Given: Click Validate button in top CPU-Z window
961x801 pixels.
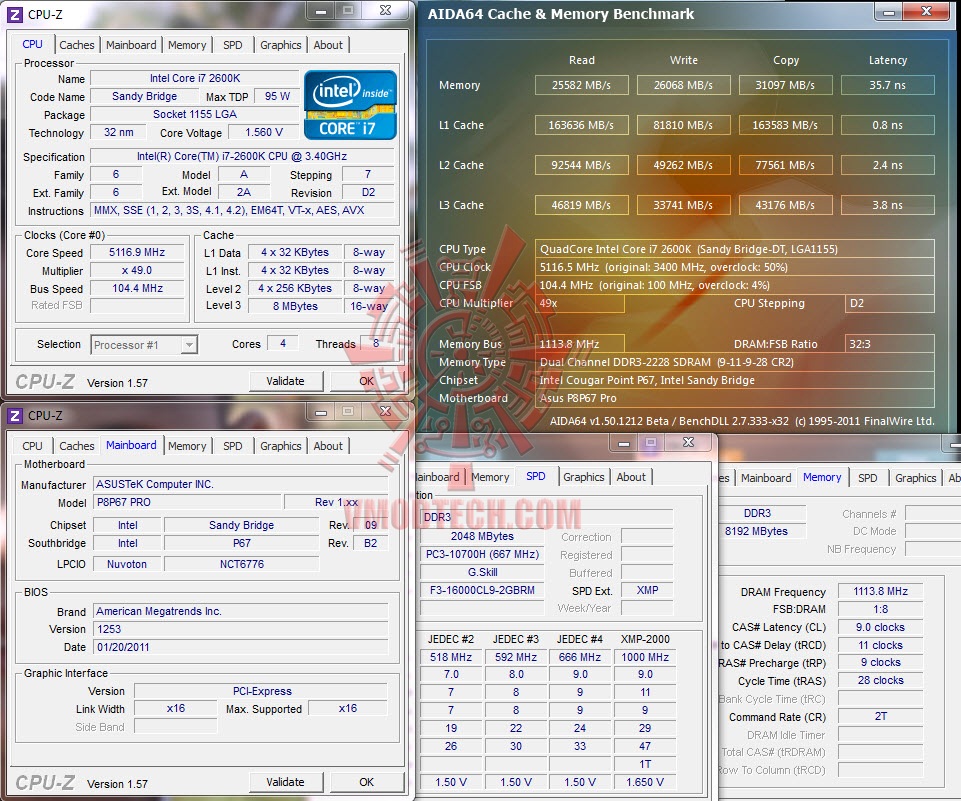Looking at the screenshot, I should tap(286, 381).
